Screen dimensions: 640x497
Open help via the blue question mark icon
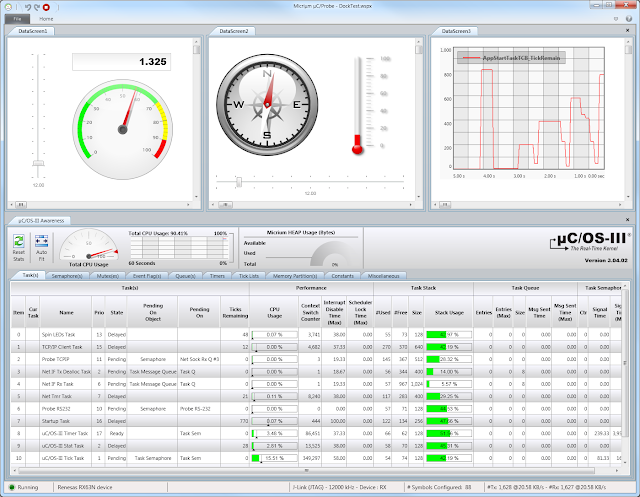pyautogui.click(x=629, y=19)
